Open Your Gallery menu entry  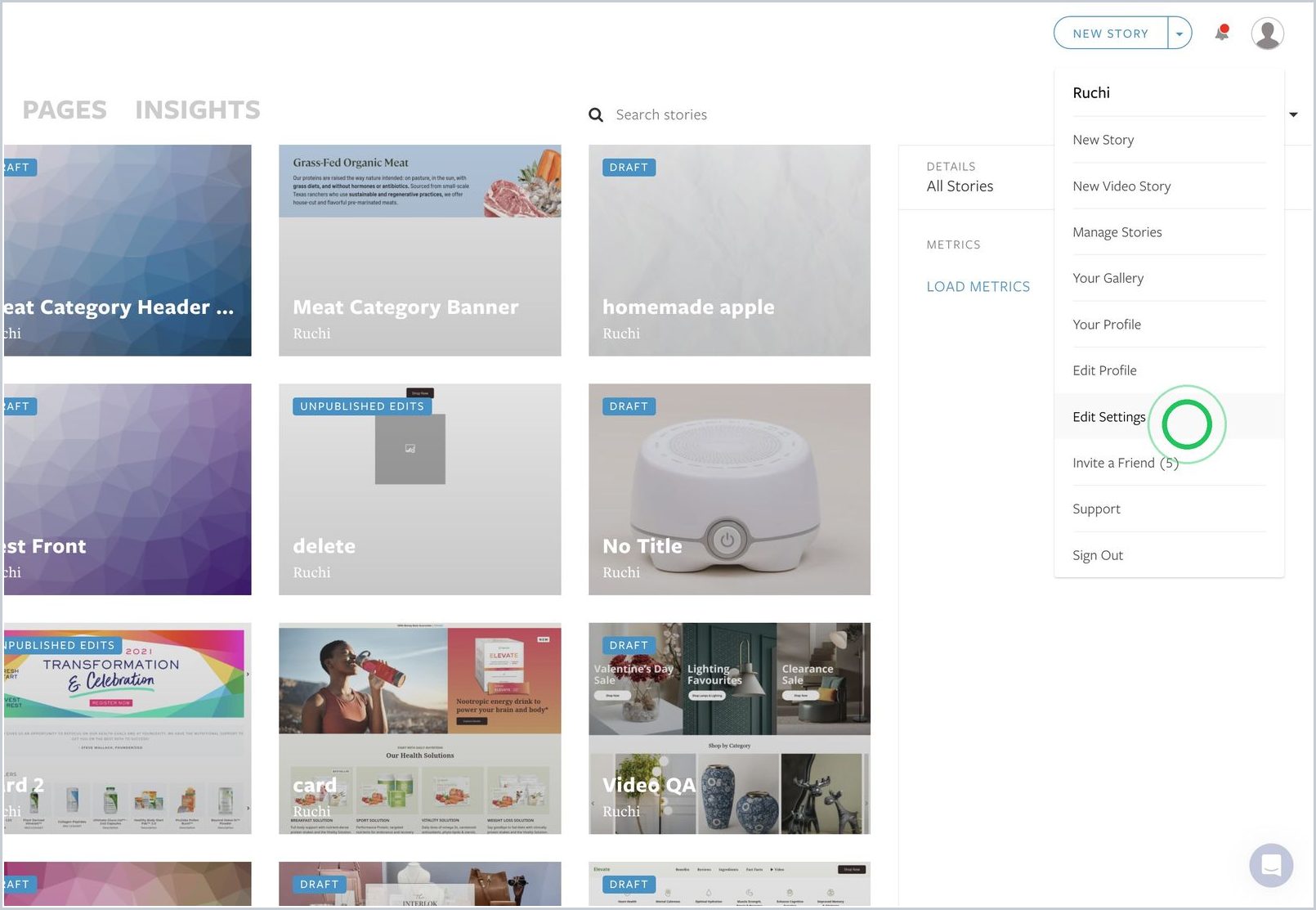1169,278
